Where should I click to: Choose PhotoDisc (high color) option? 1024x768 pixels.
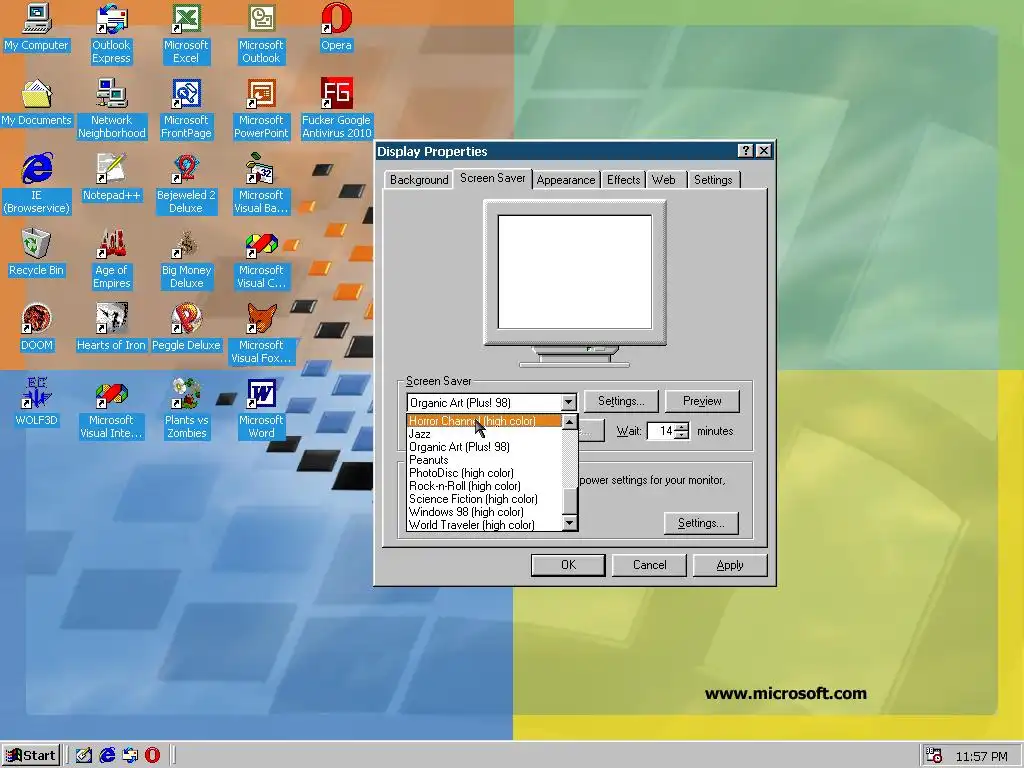tap(484, 473)
